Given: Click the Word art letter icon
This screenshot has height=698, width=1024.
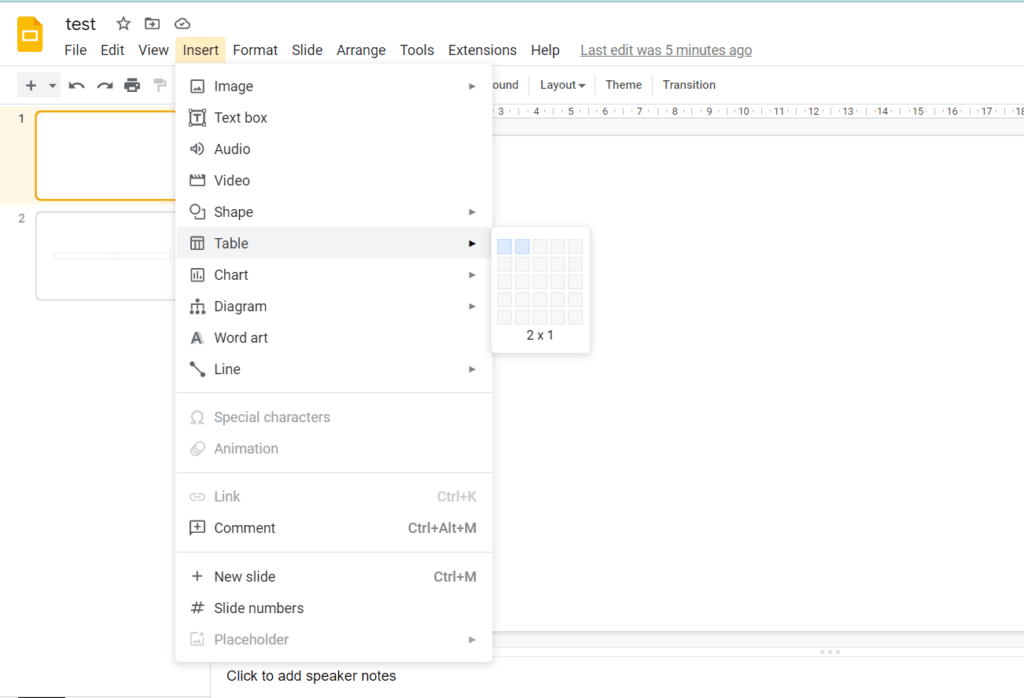Looking at the screenshot, I should [x=197, y=338].
